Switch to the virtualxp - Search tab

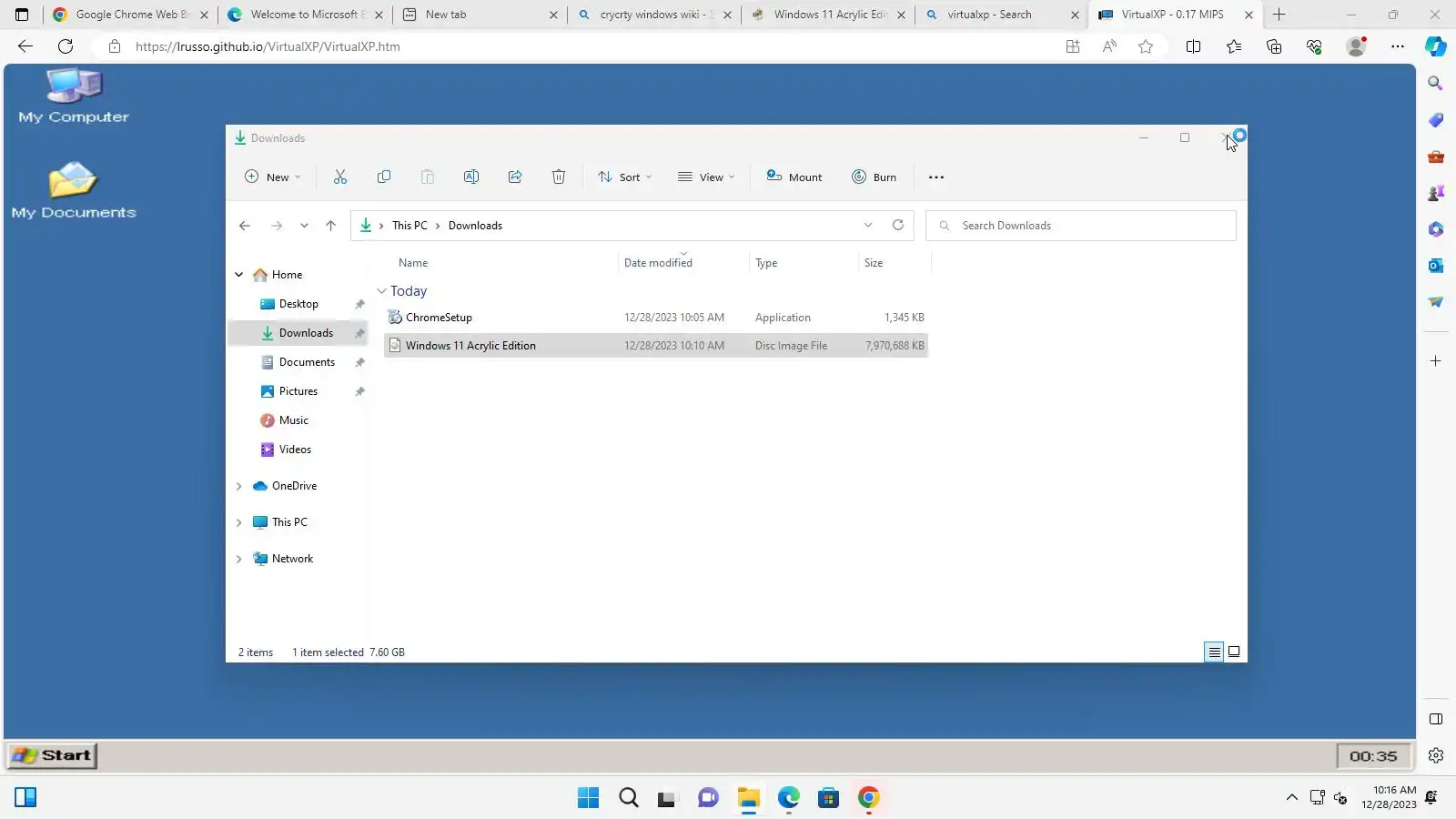pos(1003,15)
